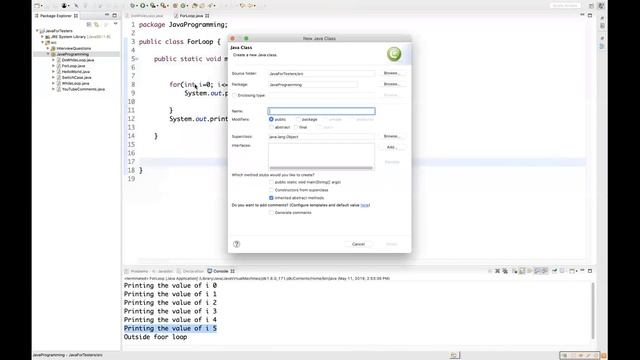Expand the InterviewQuestions package
The height and width of the screenshot is (360, 640).
[48, 48]
